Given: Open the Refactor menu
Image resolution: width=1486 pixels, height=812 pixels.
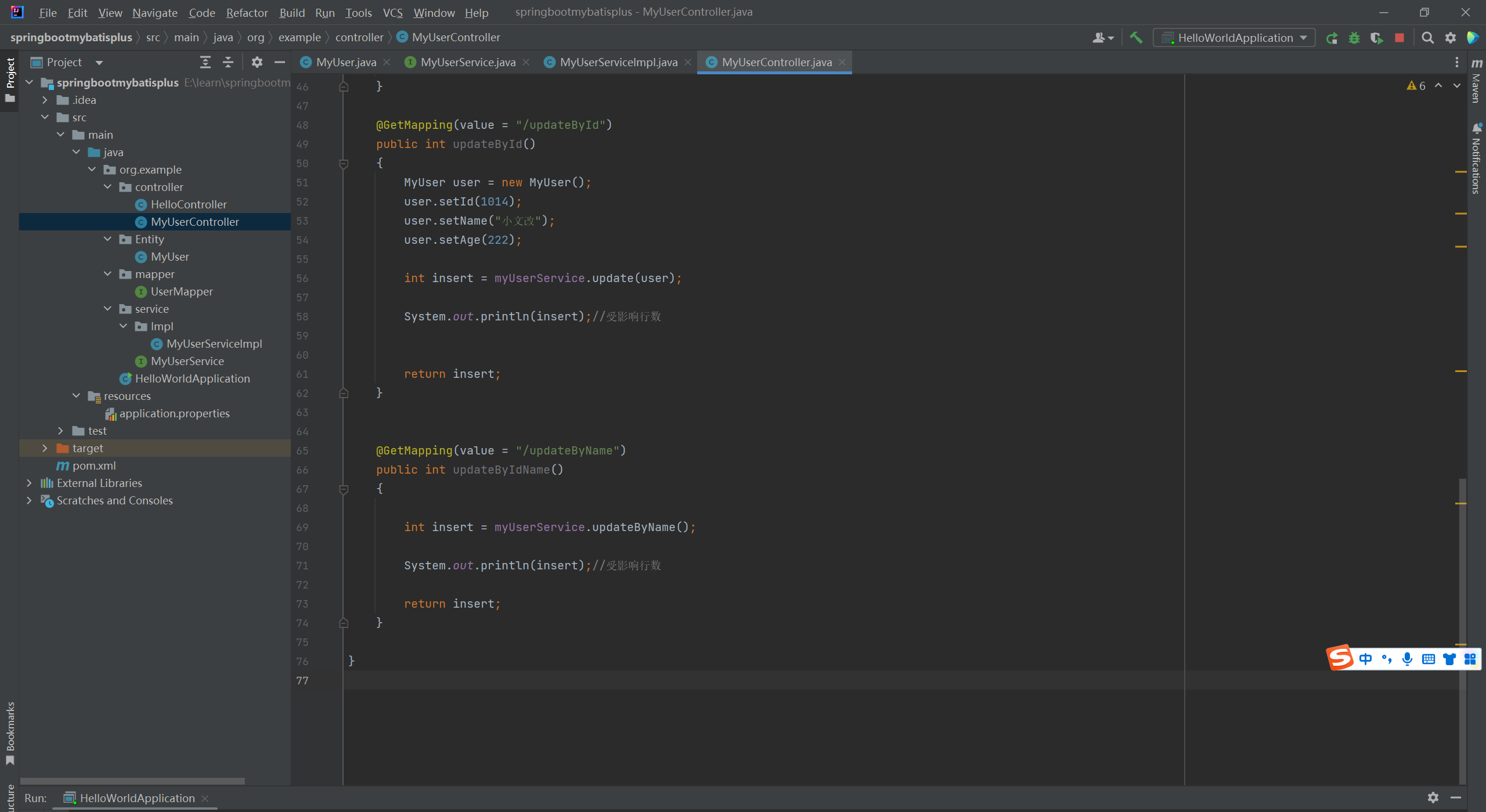Looking at the screenshot, I should point(247,12).
